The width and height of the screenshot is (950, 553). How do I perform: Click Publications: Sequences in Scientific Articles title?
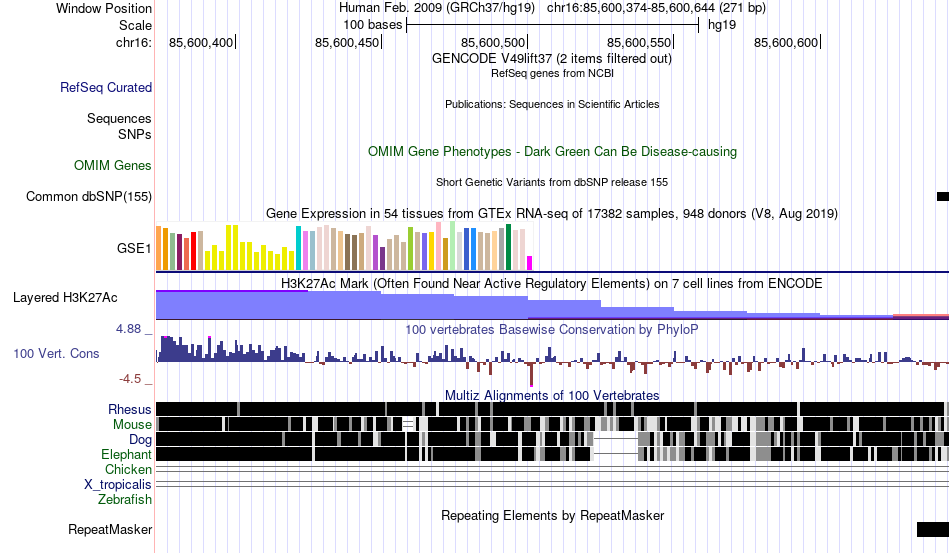552,104
